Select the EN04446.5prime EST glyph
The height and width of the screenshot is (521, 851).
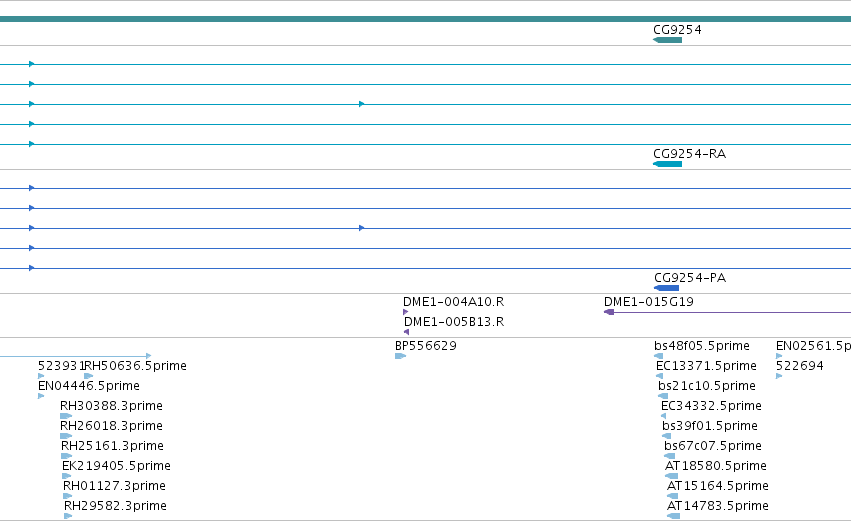click(x=41, y=396)
